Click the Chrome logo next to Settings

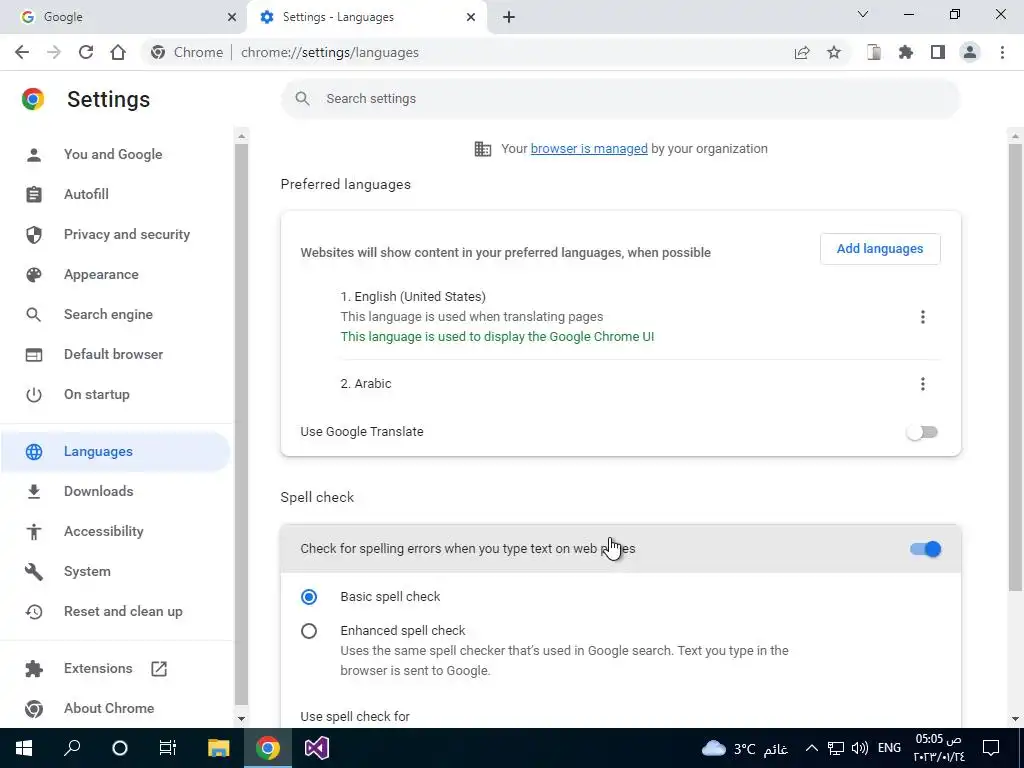pyautogui.click(x=33, y=99)
